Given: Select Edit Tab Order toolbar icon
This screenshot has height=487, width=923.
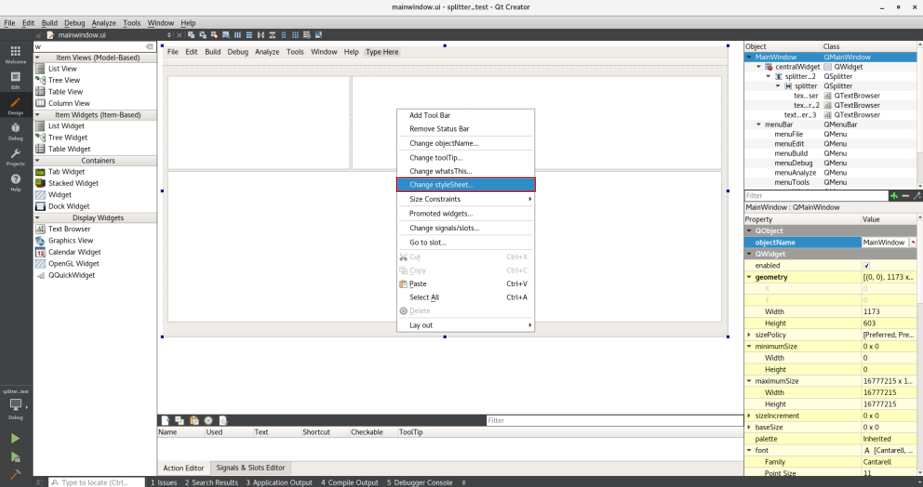Looking at the screenshot, I should click(226, 35).
